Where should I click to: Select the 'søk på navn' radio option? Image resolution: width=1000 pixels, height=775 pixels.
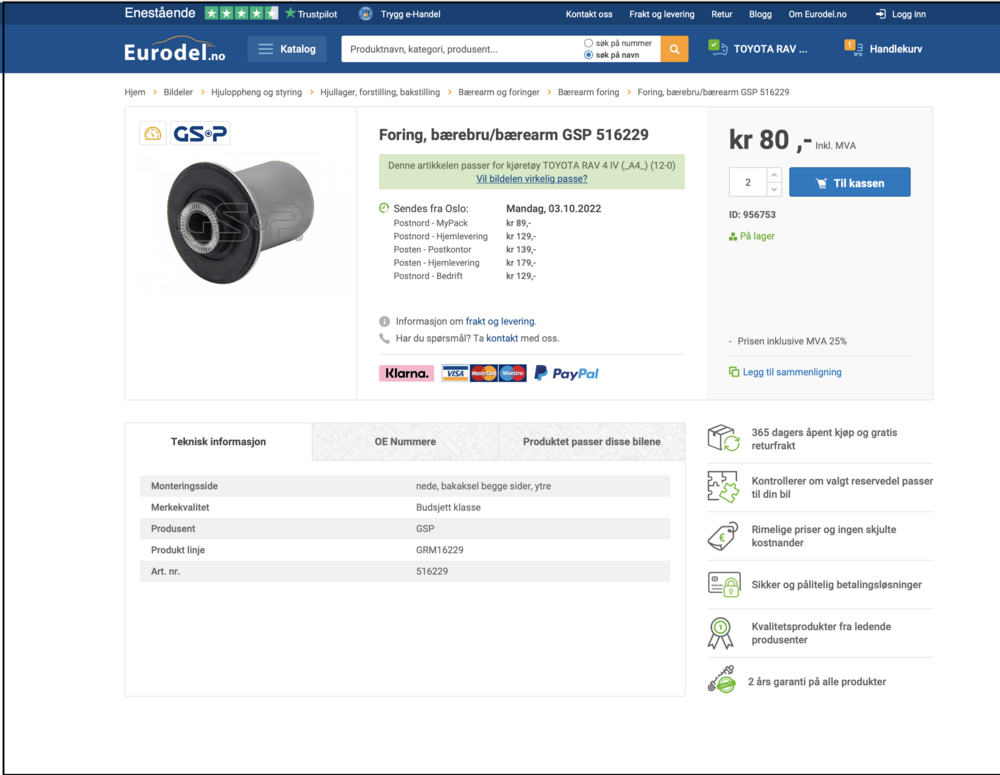pos(588,55)
